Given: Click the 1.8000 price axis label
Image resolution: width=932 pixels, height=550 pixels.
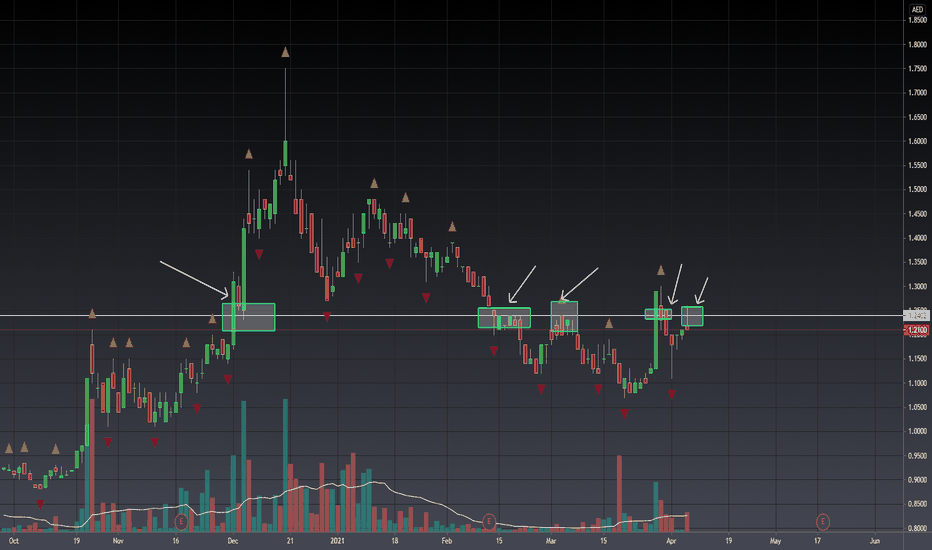Looking at the screenshot, I should point(917,45).
